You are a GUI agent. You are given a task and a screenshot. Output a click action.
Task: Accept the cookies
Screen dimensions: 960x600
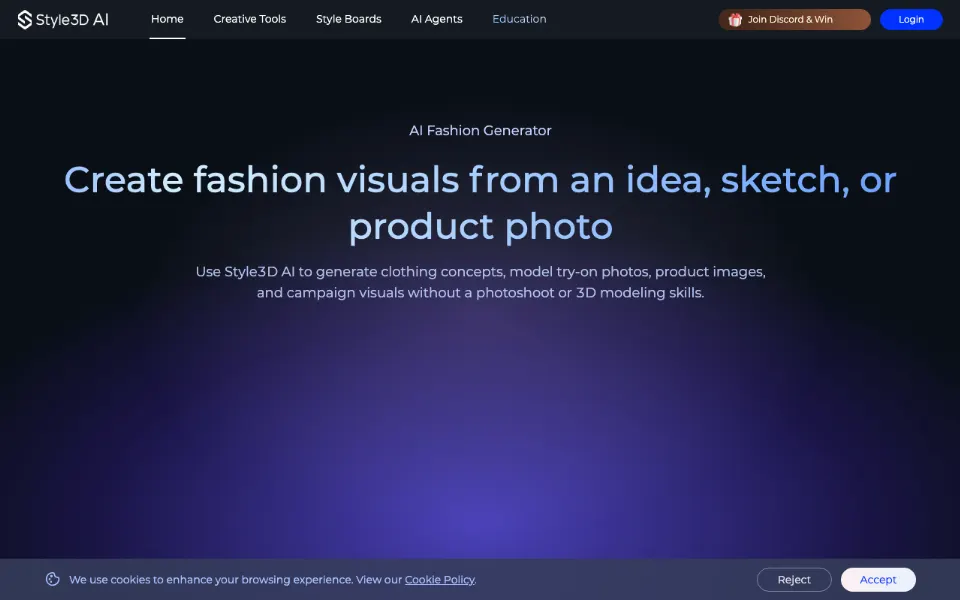pyautogui.click(x=878, y=580)
